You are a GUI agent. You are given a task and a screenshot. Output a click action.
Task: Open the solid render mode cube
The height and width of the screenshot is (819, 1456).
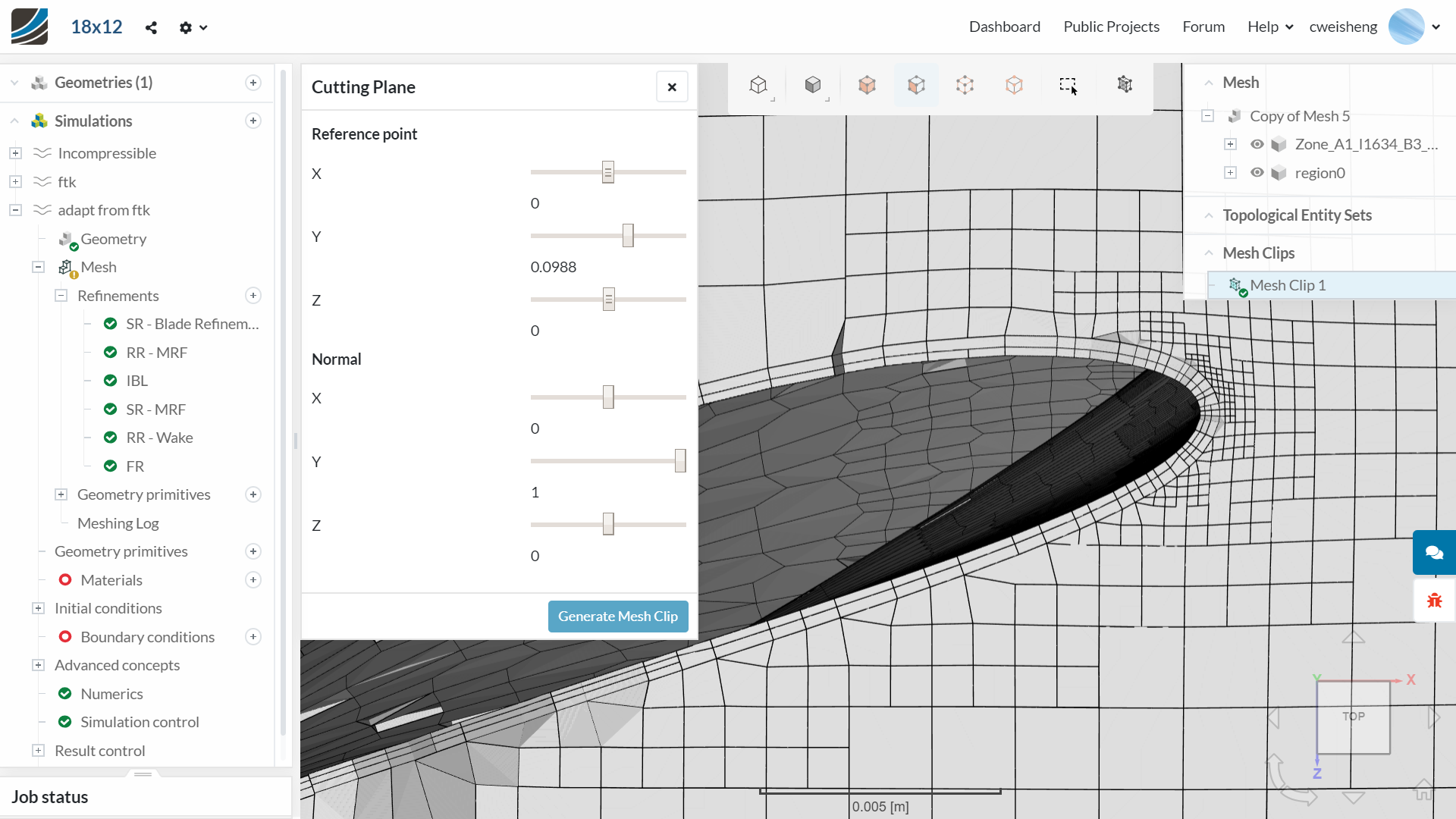click(813, 85)
